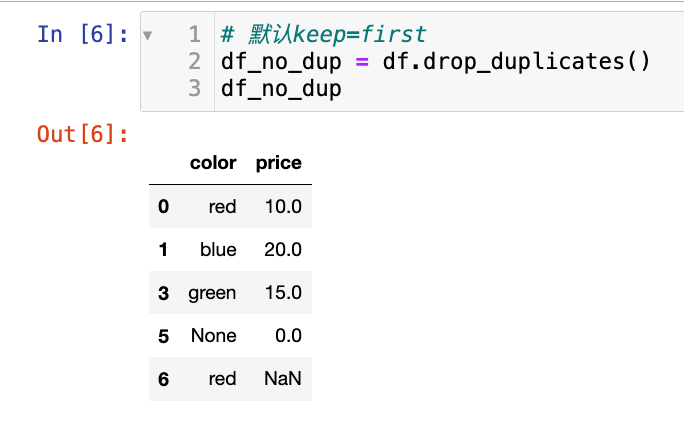The height and width of the screenshot is (428, 684).
Task: Collapse the code cell using the triangle arrow
Action: tap(149, 35)
